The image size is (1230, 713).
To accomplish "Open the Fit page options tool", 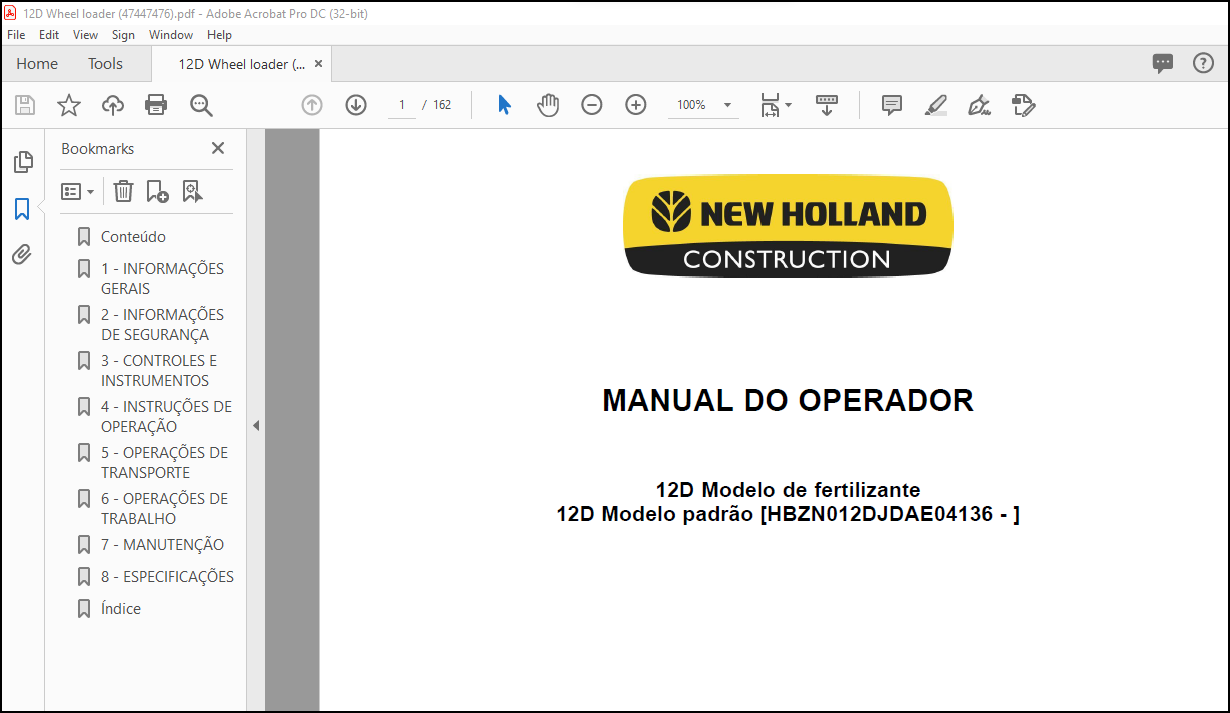I will click(775, 105).
